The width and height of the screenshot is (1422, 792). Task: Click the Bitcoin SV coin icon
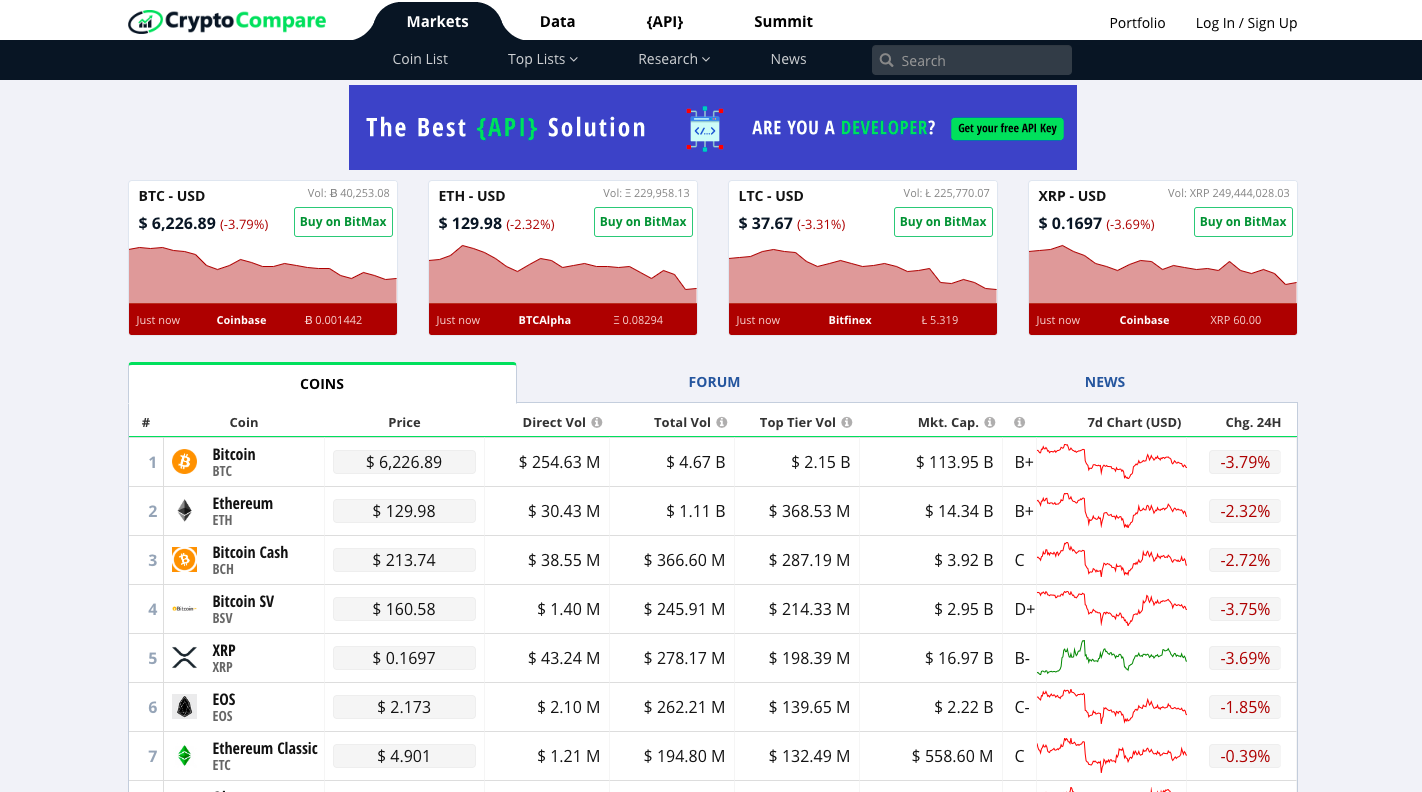click(x=184, y=609)
